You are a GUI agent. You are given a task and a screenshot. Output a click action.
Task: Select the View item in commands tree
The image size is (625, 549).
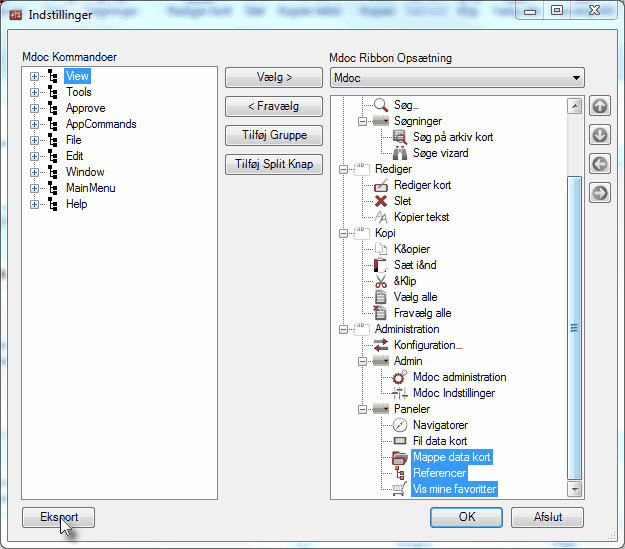[77, 76]
